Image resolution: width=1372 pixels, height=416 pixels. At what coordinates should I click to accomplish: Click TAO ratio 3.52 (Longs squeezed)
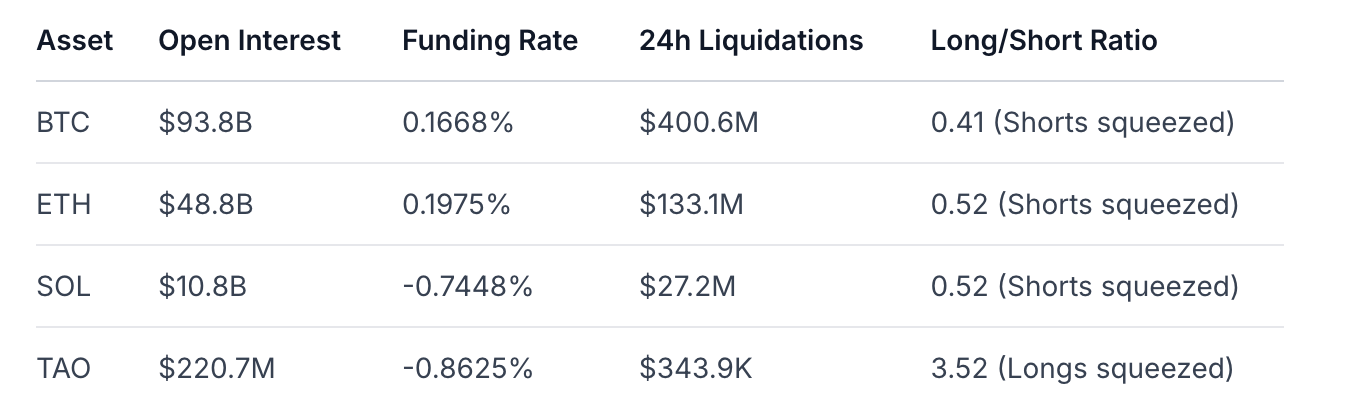[x=1082, y=369]
